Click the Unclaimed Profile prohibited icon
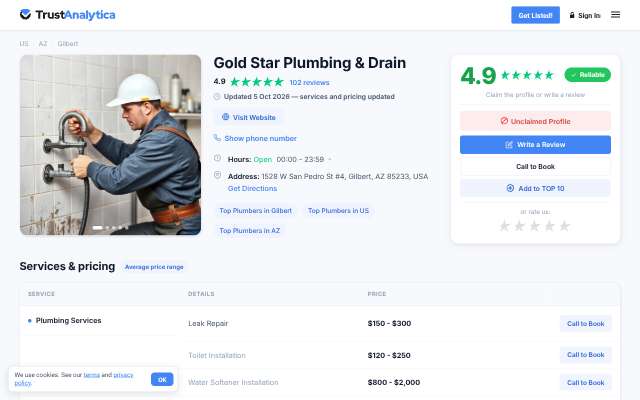 tap(504, 121)
